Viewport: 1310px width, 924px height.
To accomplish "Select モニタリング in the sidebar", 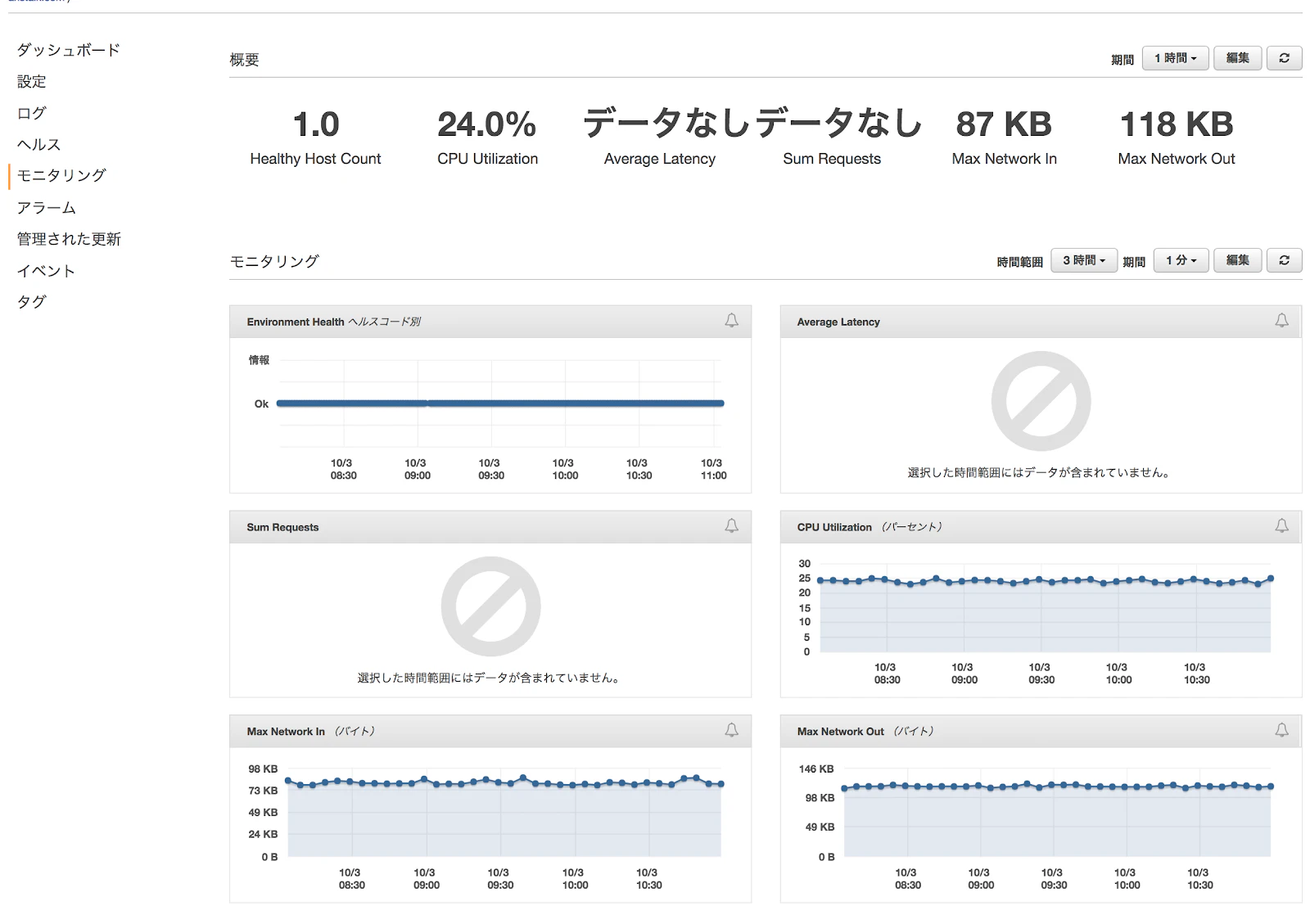I will (x=61, y=176).
